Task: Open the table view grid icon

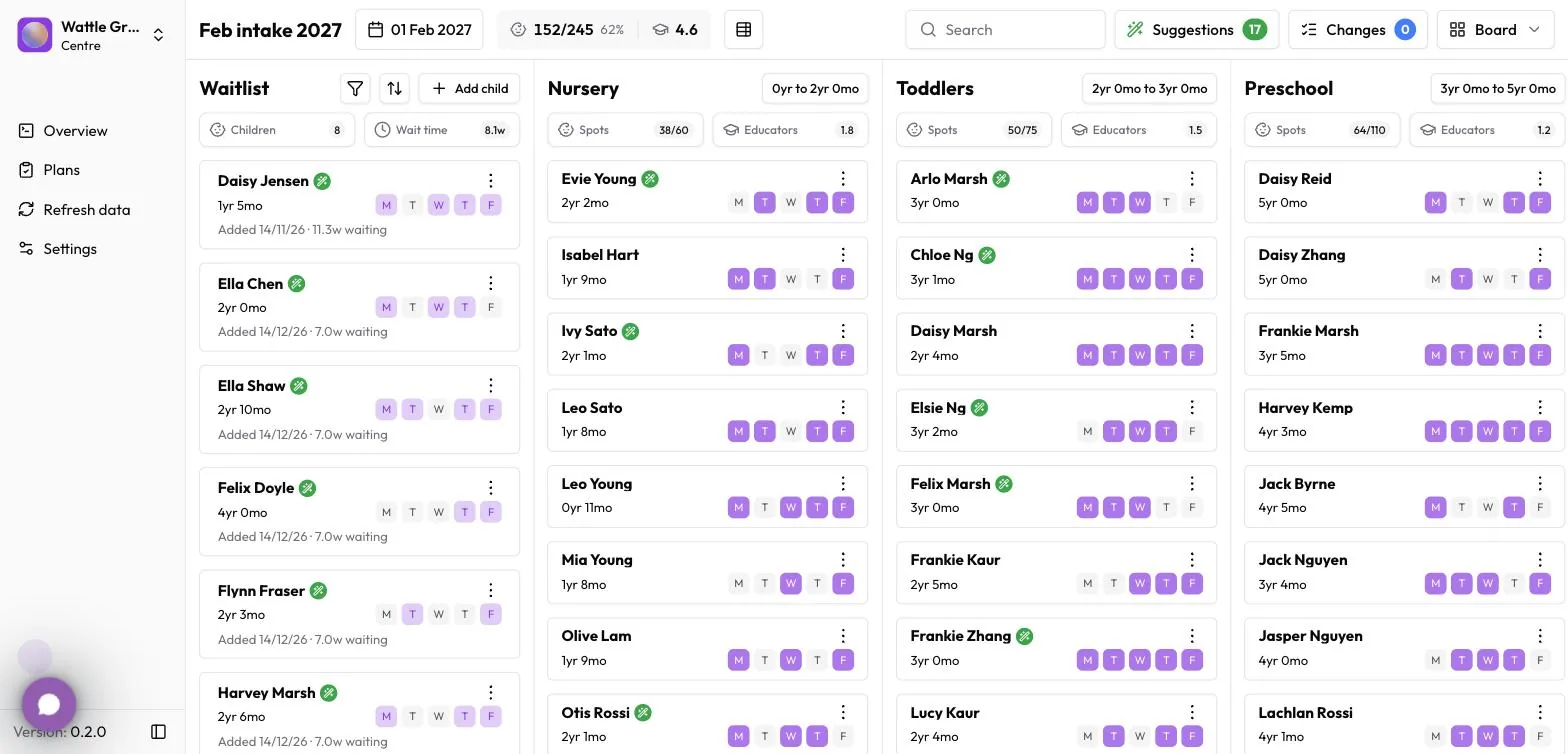Action: tap(744, 30)
